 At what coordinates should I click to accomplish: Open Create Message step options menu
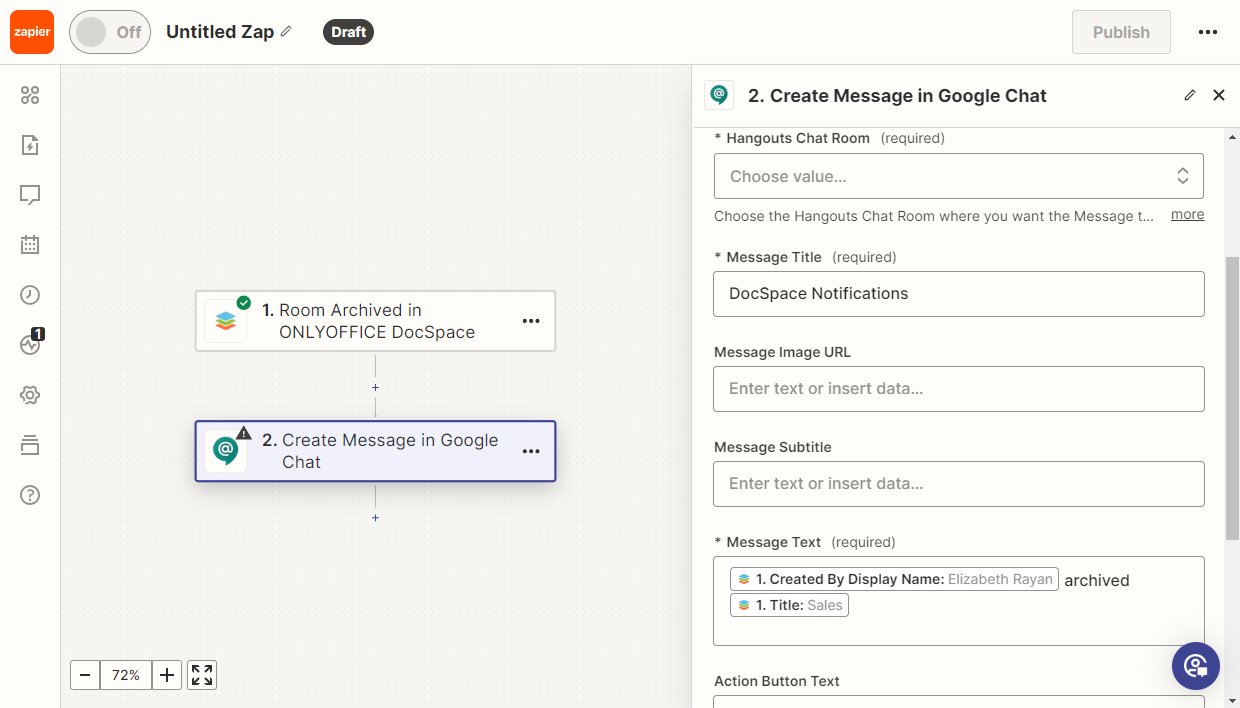pyautogui.click(x=531, y=451)
